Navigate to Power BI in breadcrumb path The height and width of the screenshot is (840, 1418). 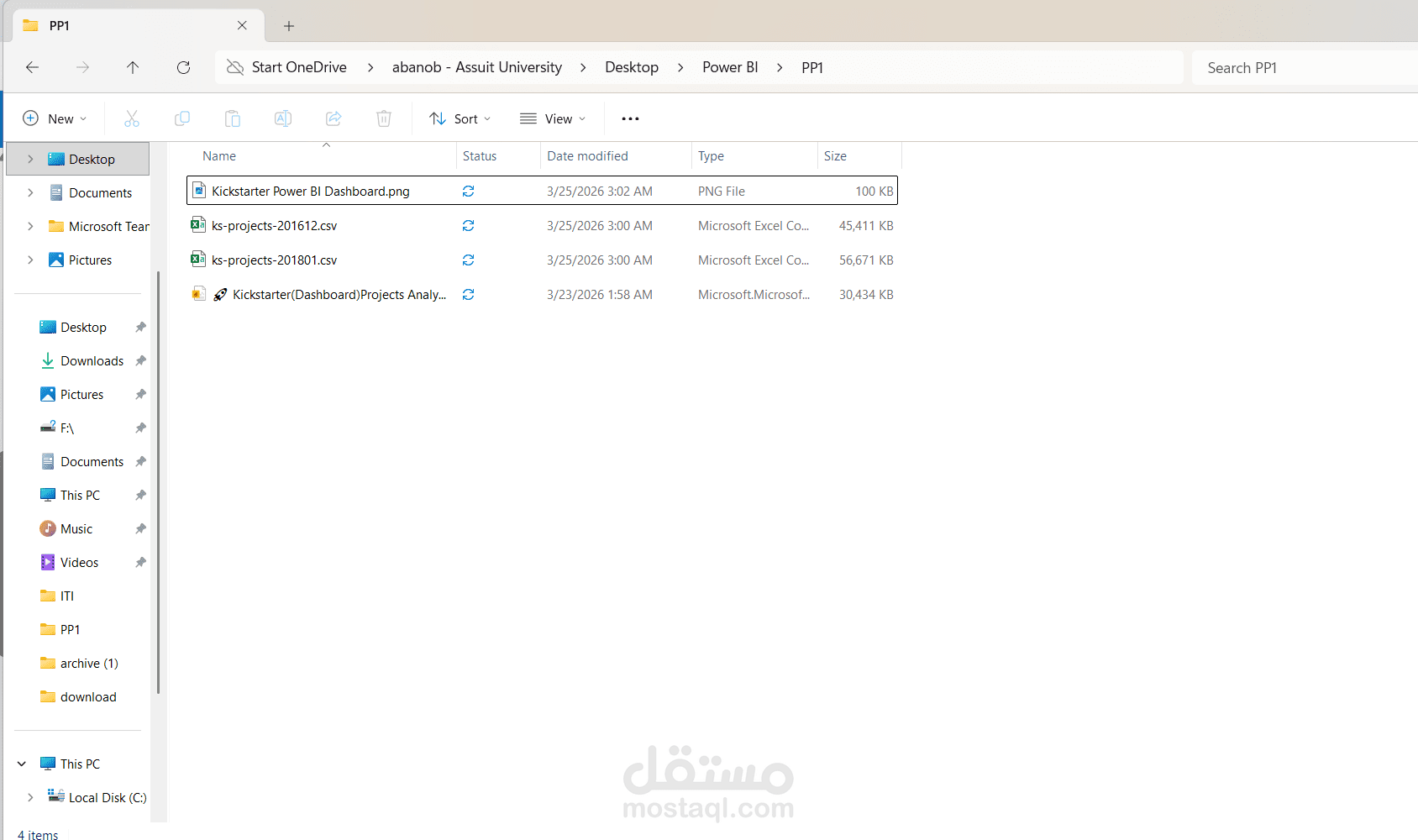[730, 67]
